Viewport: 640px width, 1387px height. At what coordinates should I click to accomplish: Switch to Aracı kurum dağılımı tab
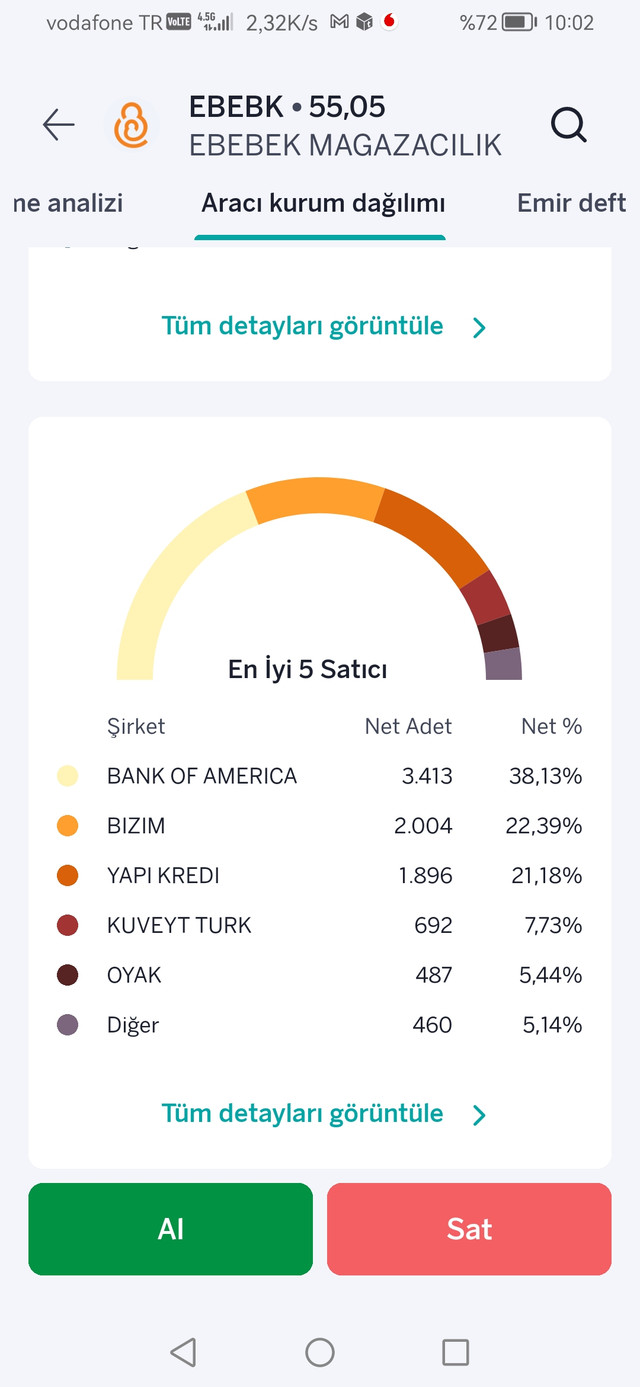(x=323, y=204)
